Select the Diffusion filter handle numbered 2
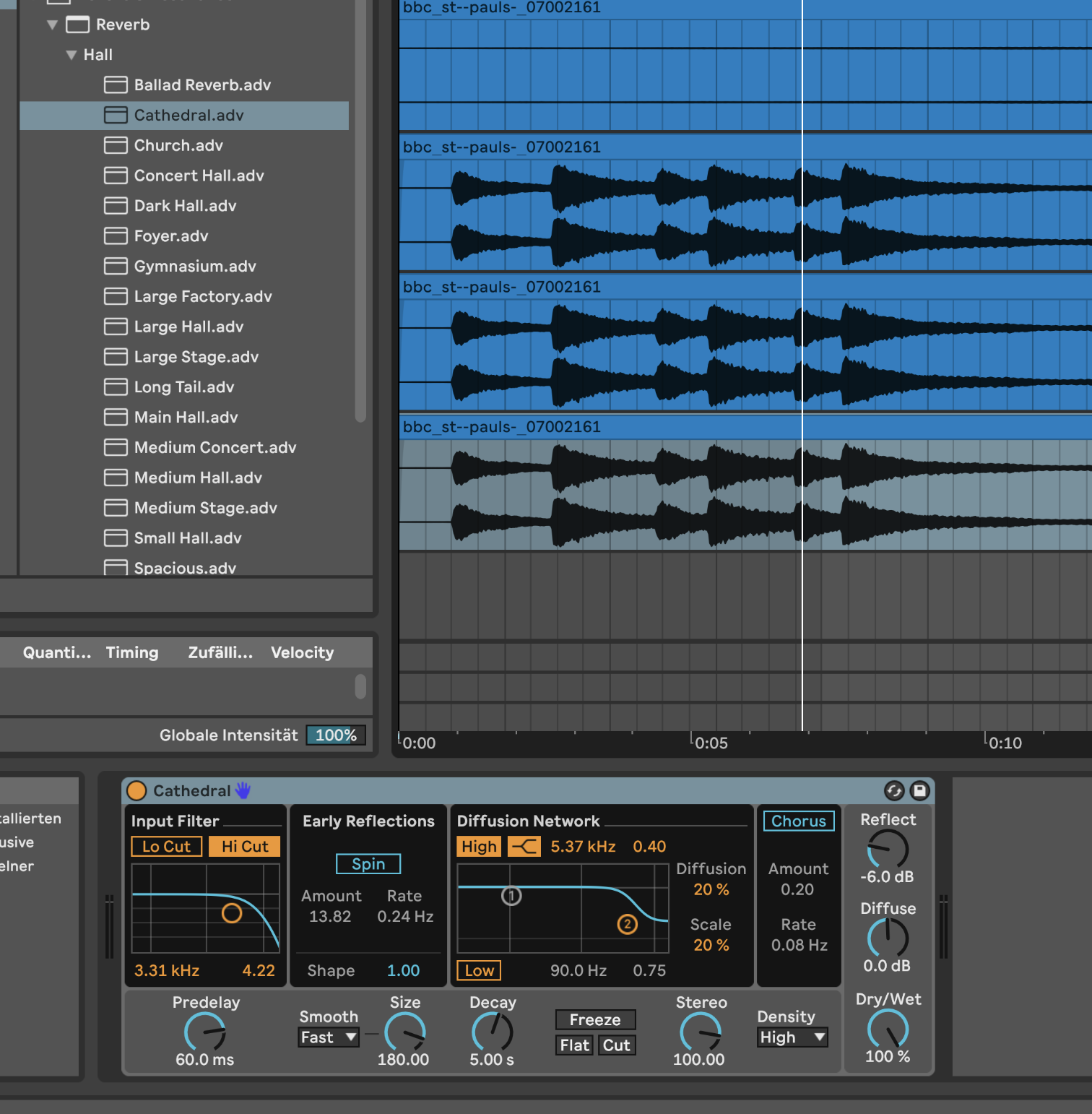Image resolution: width=1092 pixels, height=1114 pixels. (x=627, y=924)
